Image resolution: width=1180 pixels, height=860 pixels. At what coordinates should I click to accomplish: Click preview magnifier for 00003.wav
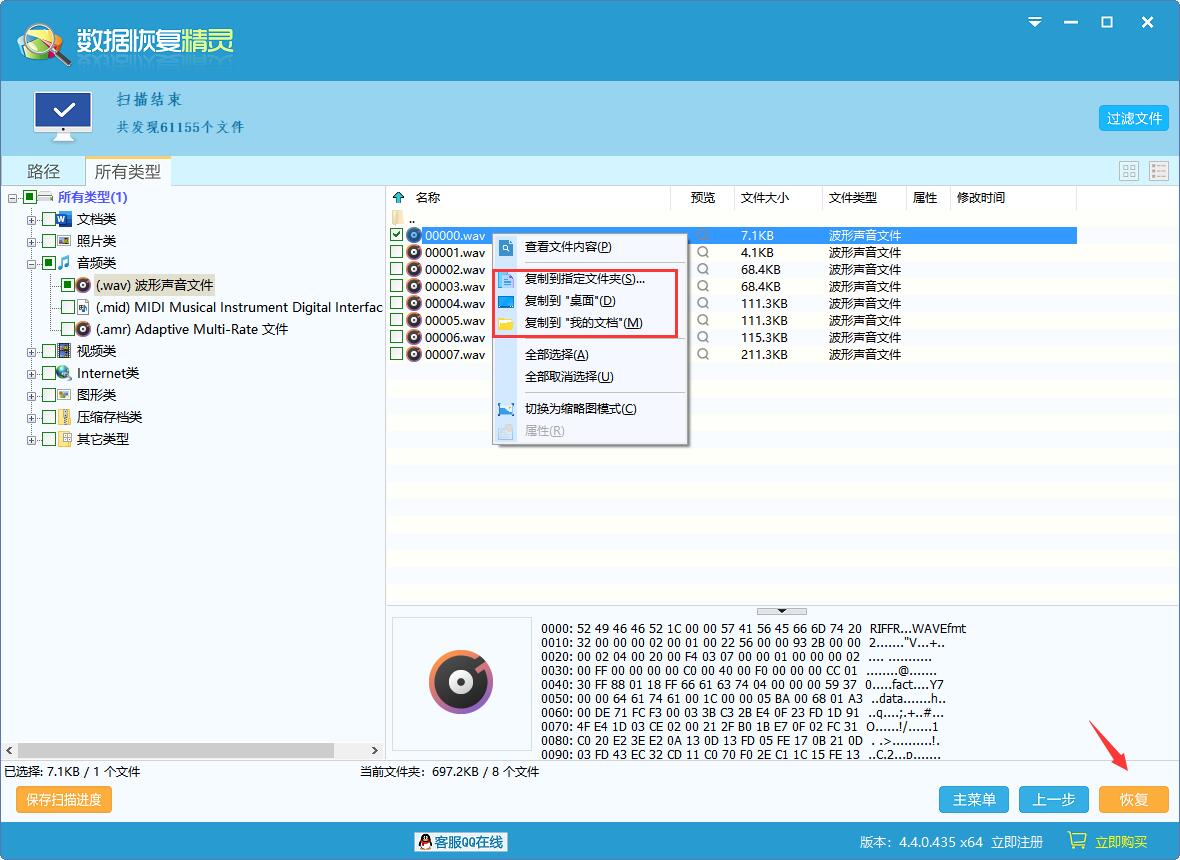702,286
